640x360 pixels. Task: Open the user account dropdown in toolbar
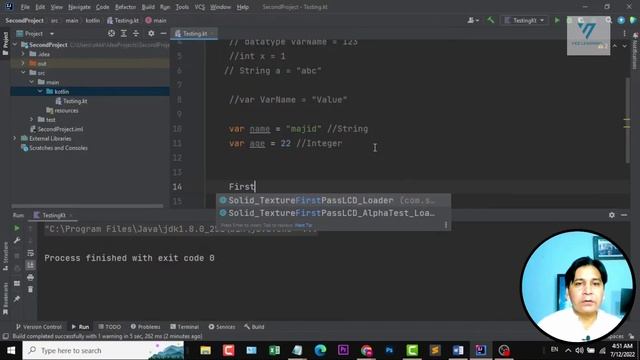[x=473, y=20]
